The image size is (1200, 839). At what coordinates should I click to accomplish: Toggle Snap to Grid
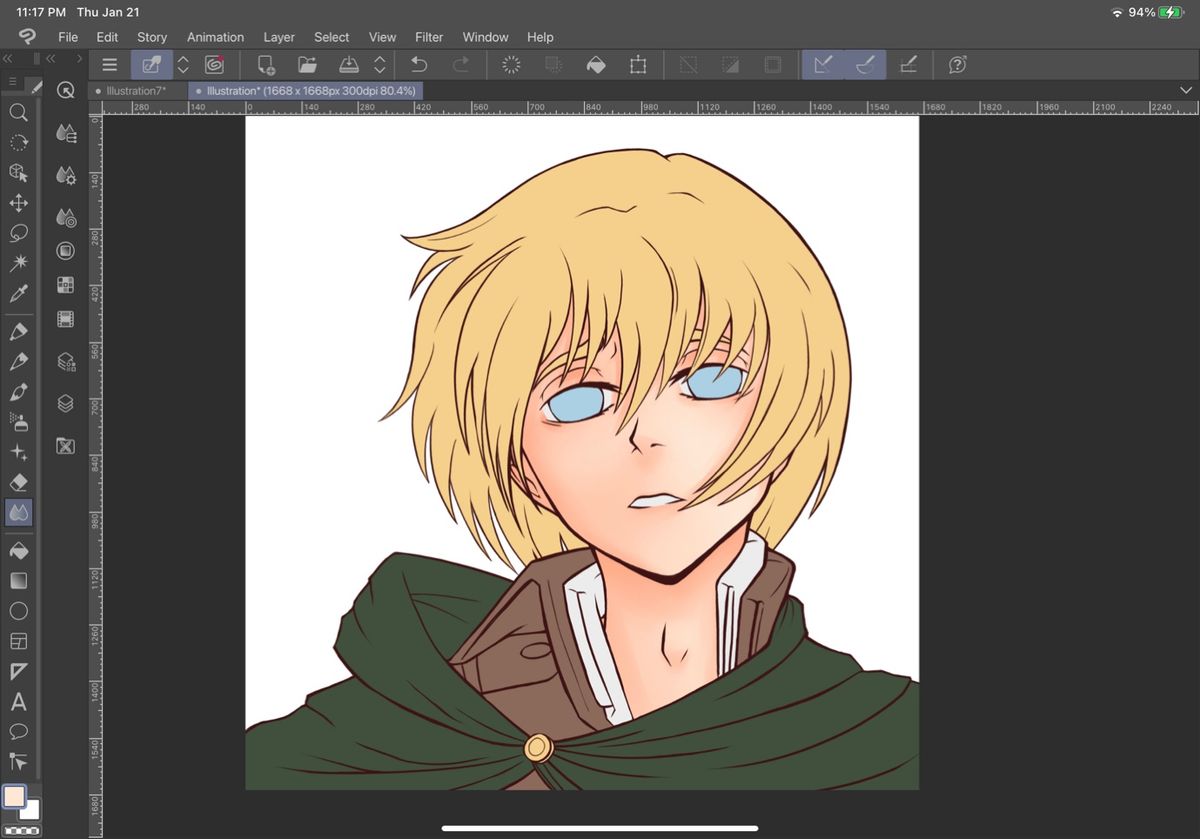coord(908,65)
